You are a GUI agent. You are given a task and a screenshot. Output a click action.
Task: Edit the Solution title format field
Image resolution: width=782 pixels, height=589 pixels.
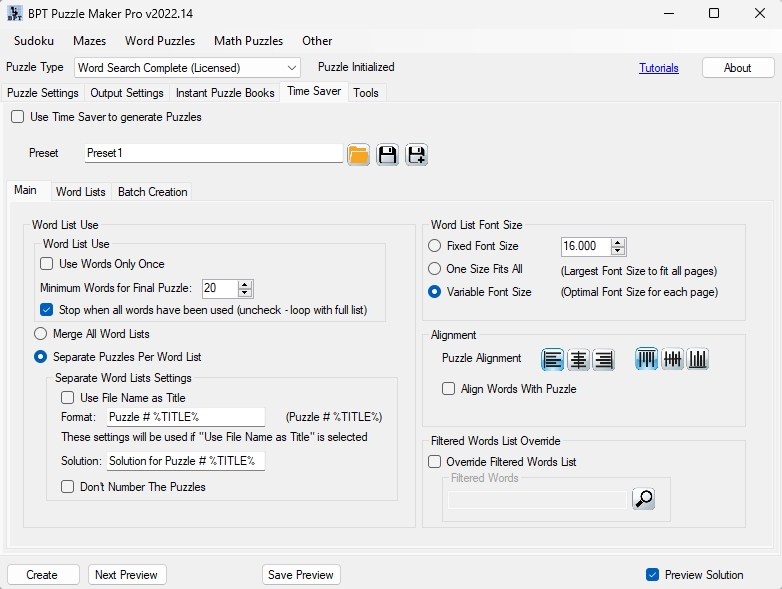[x=186, y=461]
